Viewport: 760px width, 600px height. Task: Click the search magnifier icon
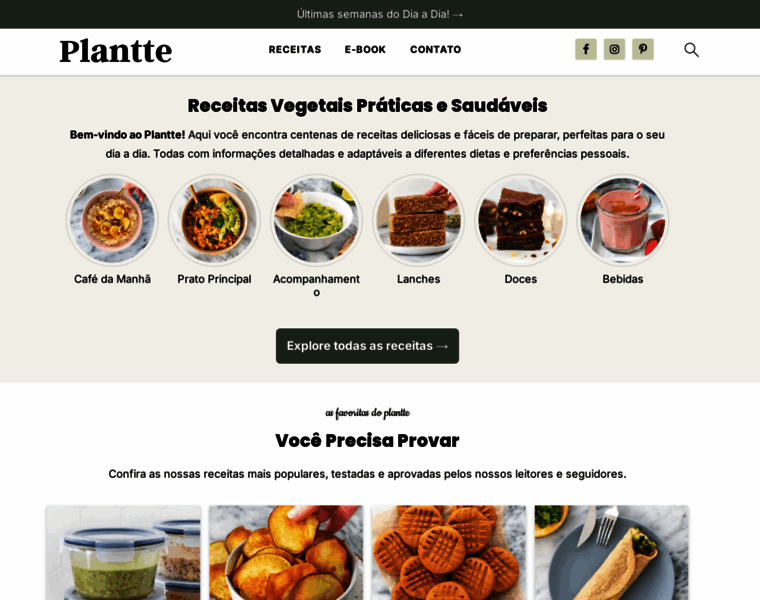691,49
